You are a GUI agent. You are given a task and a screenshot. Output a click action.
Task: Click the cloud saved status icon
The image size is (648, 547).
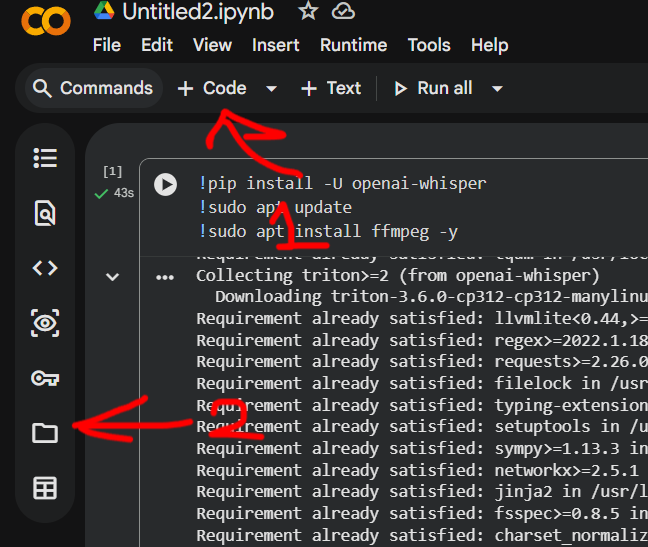pyautogui.click(x=343, y=11)
